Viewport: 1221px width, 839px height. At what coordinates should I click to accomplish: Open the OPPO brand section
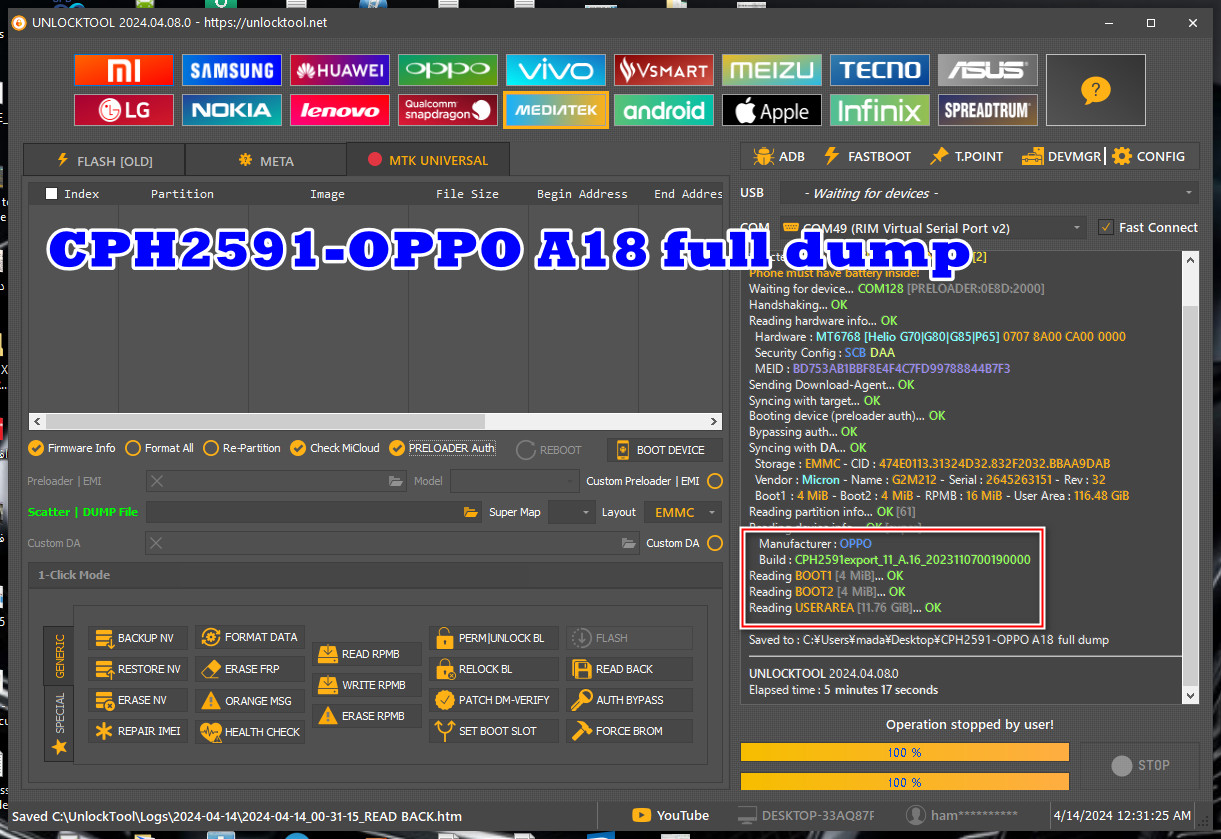(x=448, y=70)
